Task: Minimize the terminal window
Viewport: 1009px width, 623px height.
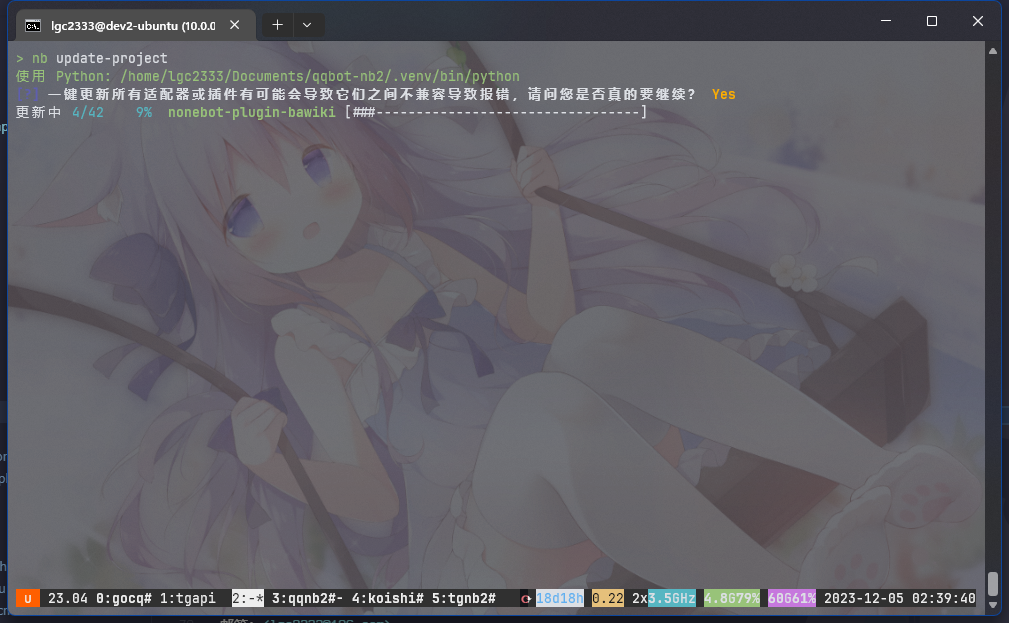Action: (x=886, y=21)
